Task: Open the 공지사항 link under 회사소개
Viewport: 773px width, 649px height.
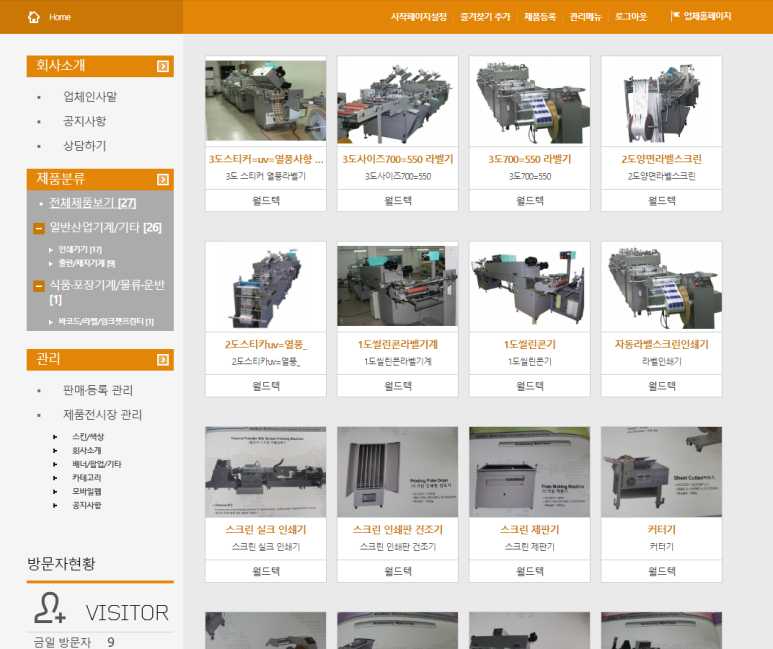Action: pyautogui.click(x=84, y=121)
